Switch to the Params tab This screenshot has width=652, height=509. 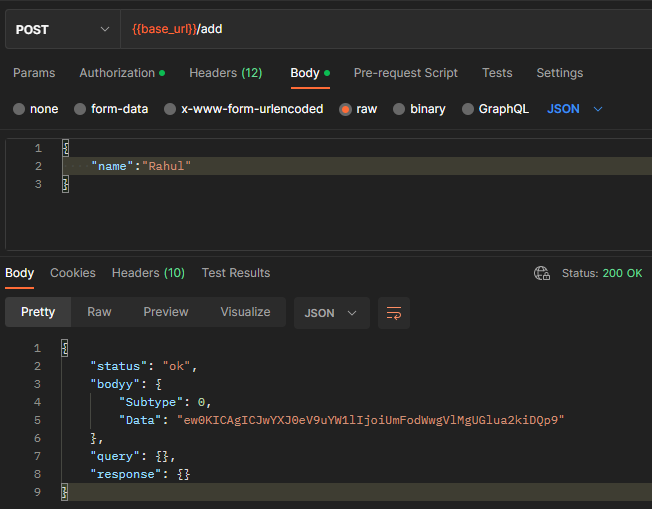[34, 73]
